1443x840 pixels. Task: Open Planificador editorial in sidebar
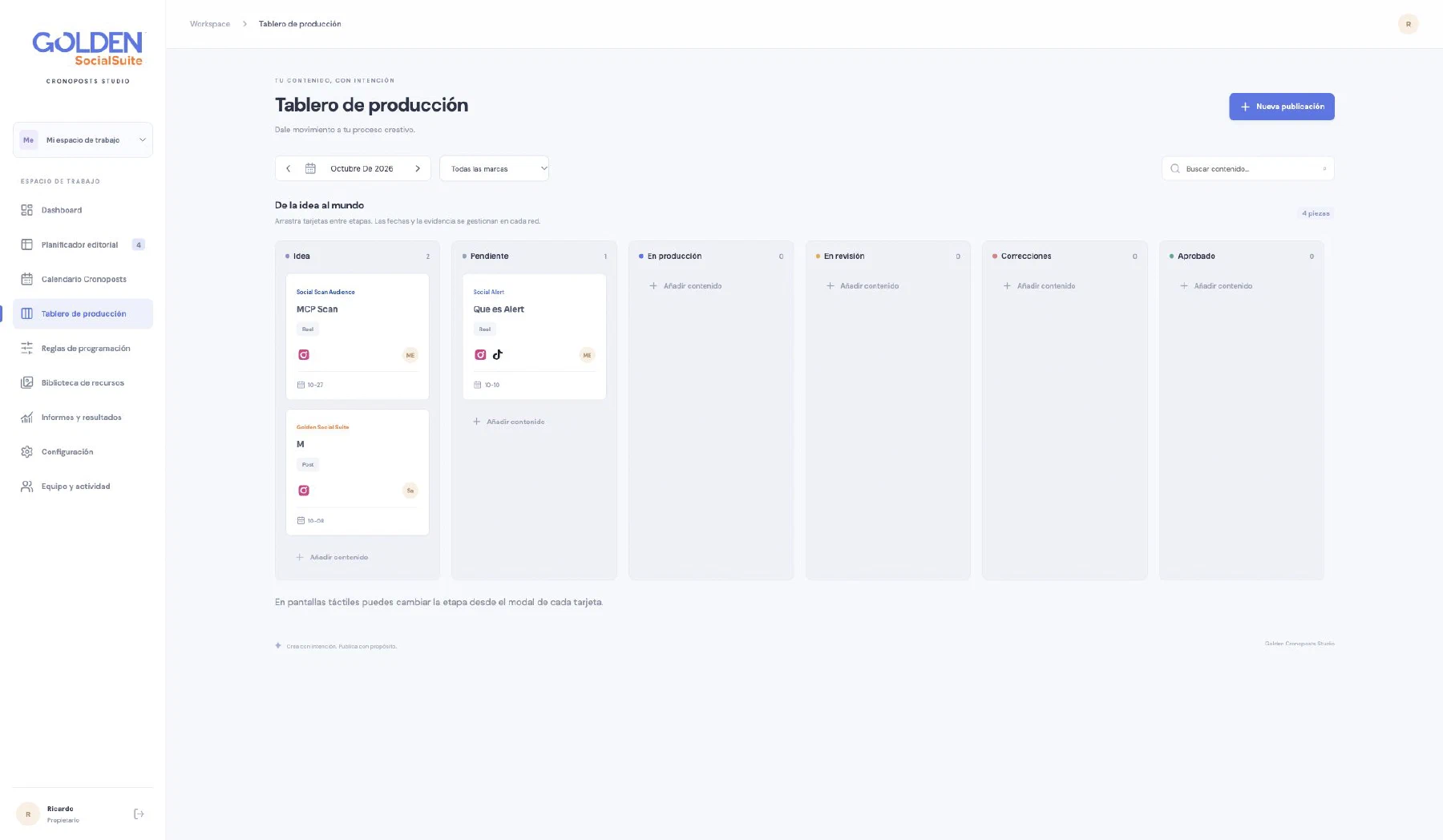pos(83,244)
